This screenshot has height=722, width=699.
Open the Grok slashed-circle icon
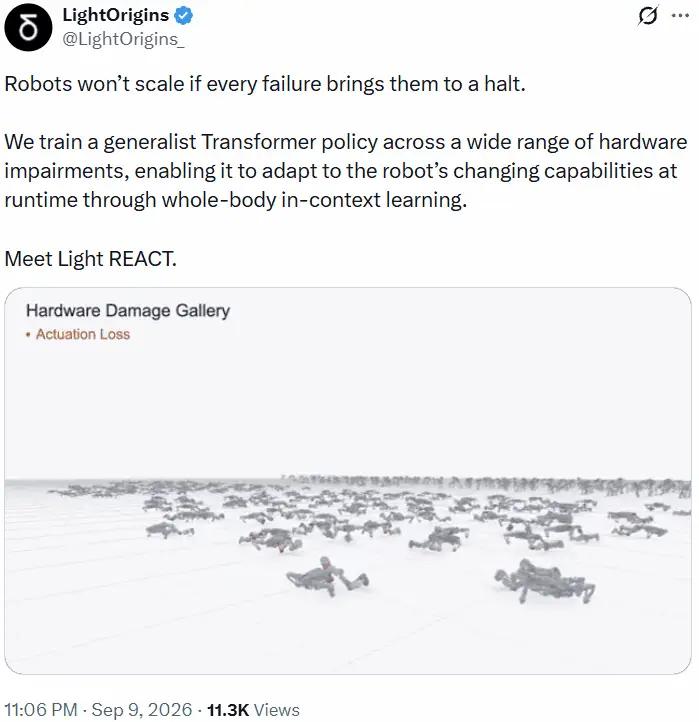point(647,16)
